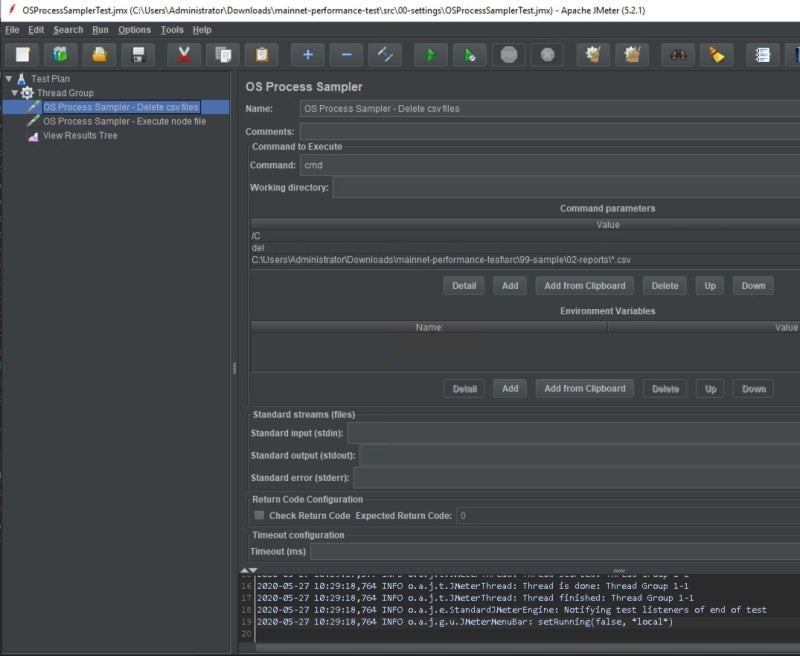The width and height of the screenshot is (800, 656).
Task: Open Search with binoculars icon
Action: coord(678,55)
